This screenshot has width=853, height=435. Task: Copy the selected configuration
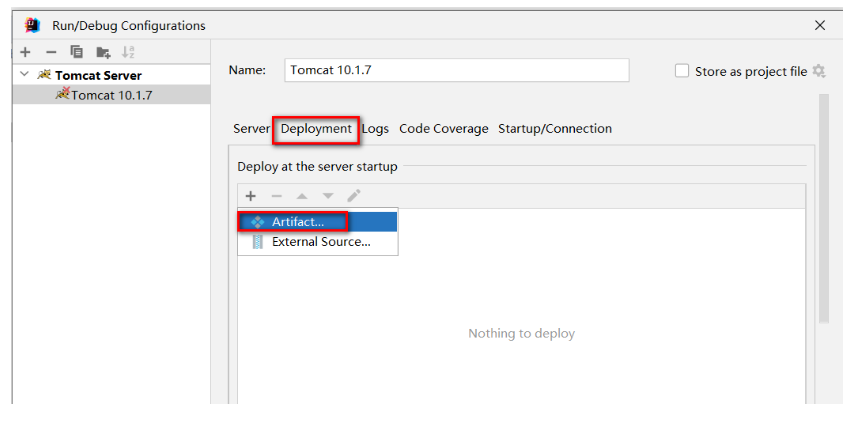point(77,52)
